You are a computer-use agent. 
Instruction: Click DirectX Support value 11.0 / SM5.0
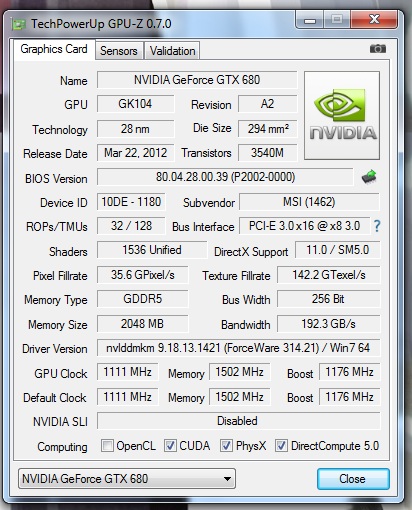coord(337,250)
